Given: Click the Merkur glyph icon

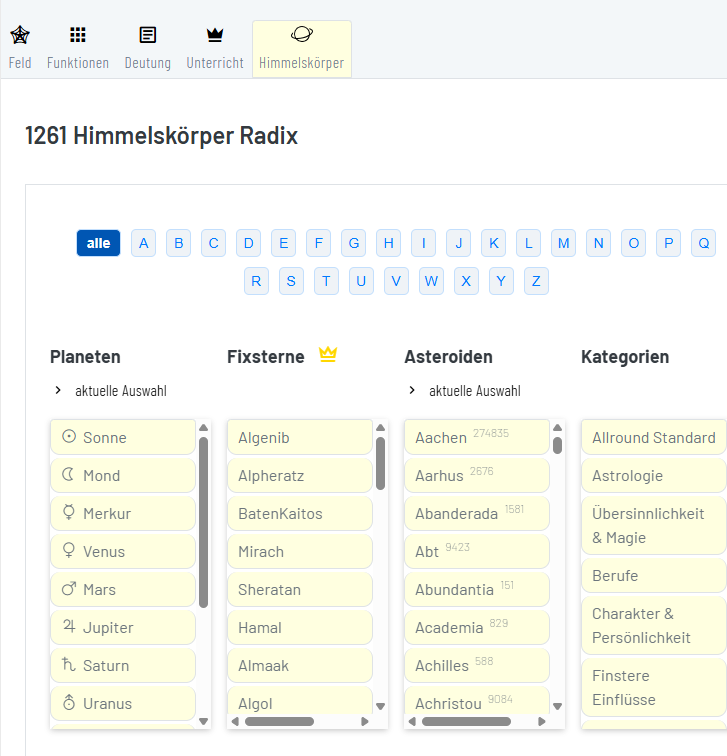Looking at the screenshot, I should 69,512.
